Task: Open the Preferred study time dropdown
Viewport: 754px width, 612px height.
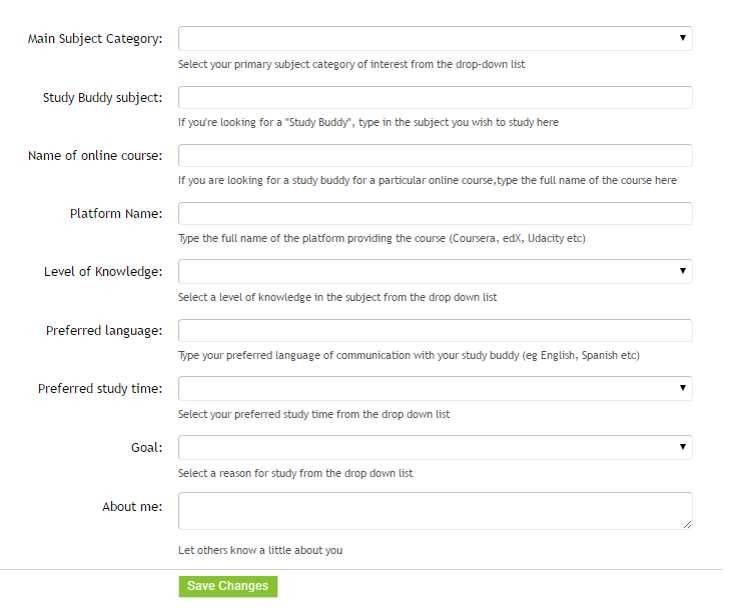Action: pos(435,388)
